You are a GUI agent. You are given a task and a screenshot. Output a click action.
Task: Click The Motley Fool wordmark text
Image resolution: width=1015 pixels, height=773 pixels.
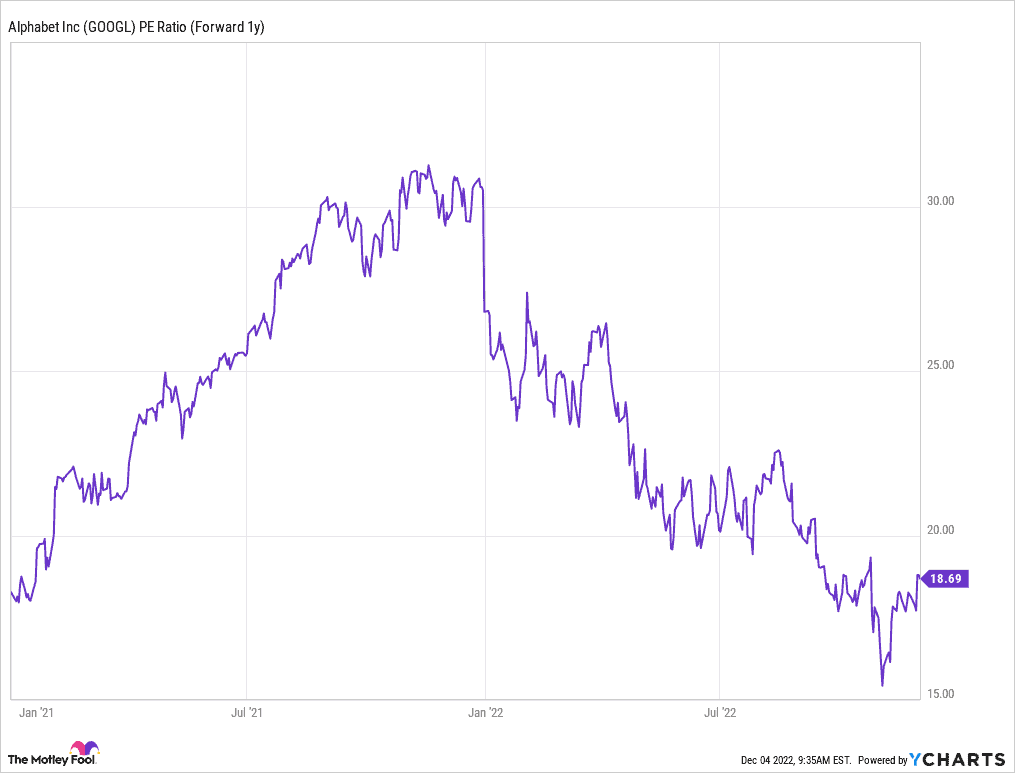[38, 759]
